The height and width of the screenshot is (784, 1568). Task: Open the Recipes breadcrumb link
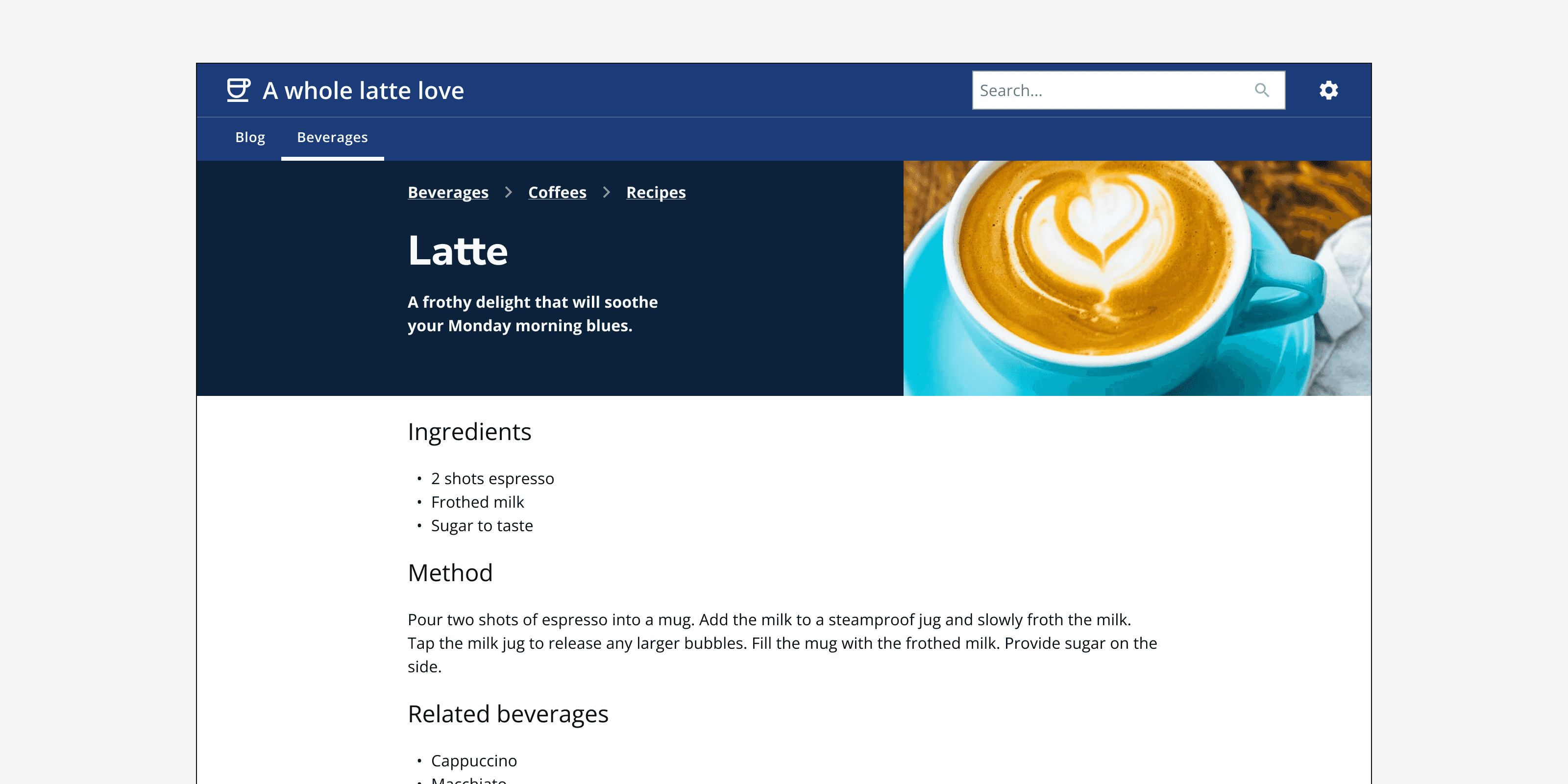click(656, 193)
